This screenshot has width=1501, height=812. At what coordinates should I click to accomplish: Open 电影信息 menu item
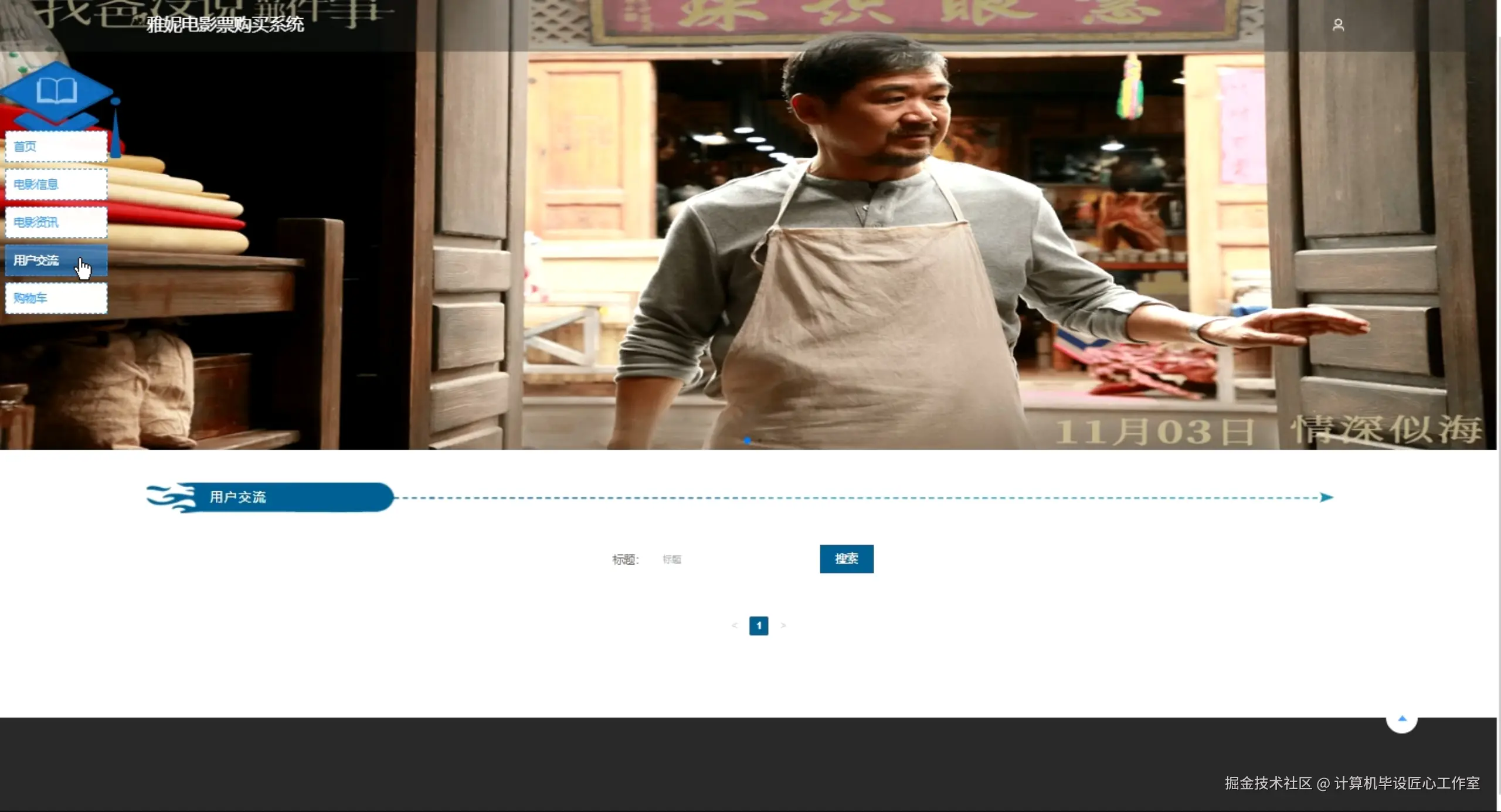click(x=56, y=185)
